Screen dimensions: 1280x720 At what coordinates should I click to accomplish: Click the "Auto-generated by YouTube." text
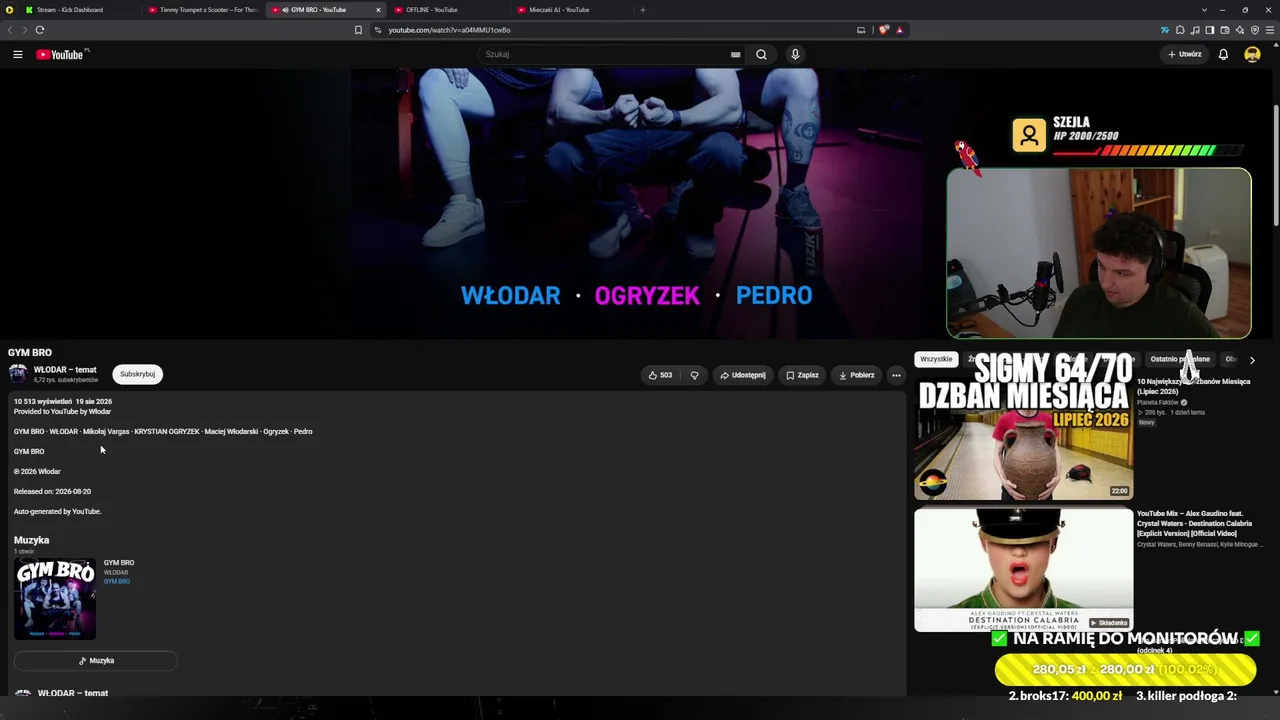(57, 512)
